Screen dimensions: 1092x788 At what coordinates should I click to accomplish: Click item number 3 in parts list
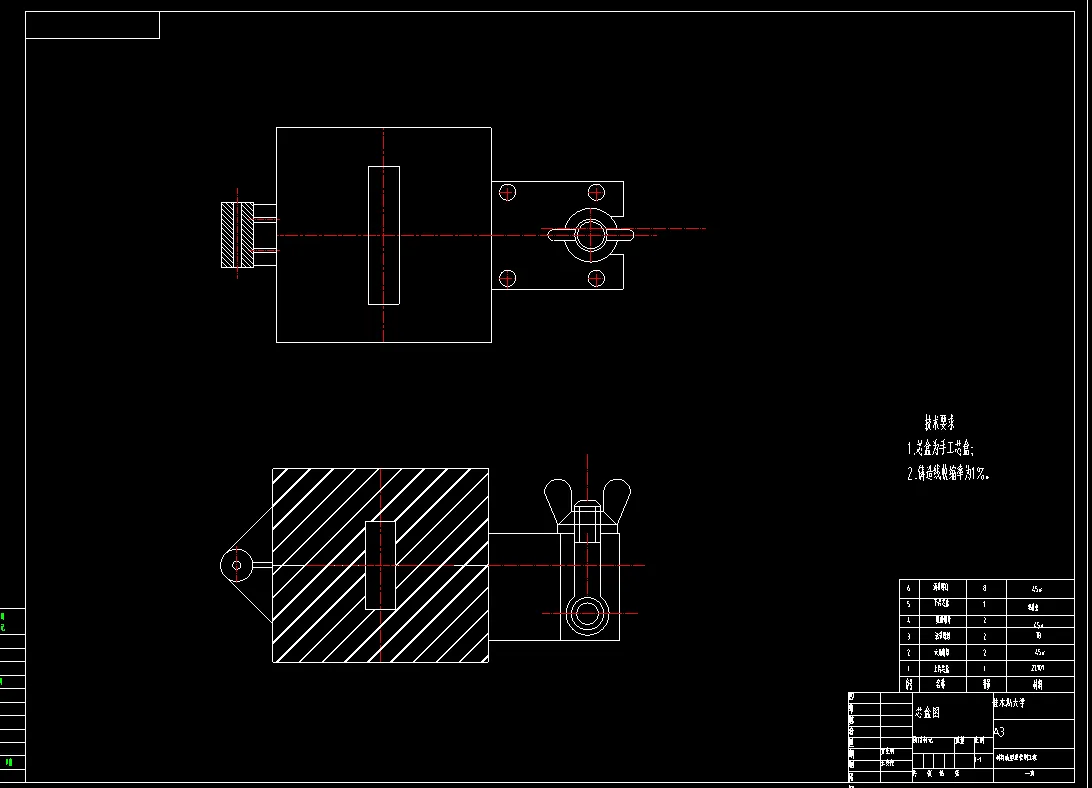(x=908, y=636)
